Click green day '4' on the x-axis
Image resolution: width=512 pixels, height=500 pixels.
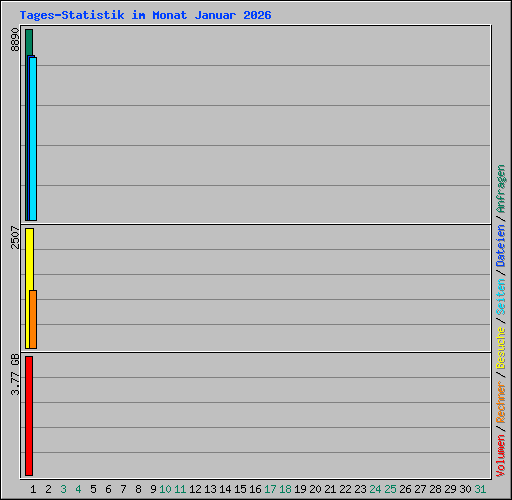pos(78,489)
